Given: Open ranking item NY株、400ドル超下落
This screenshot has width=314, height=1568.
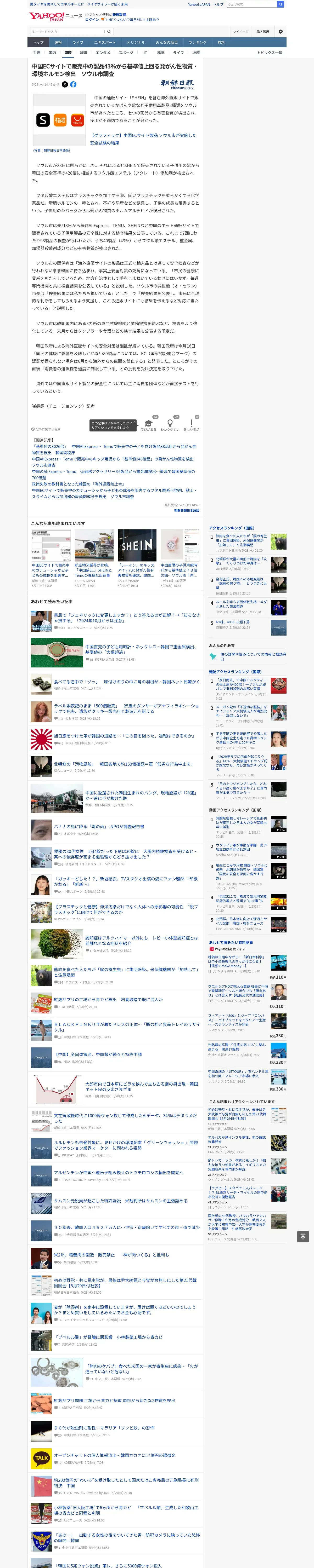Looking at the screenshot, I should [x=233, y=622].
